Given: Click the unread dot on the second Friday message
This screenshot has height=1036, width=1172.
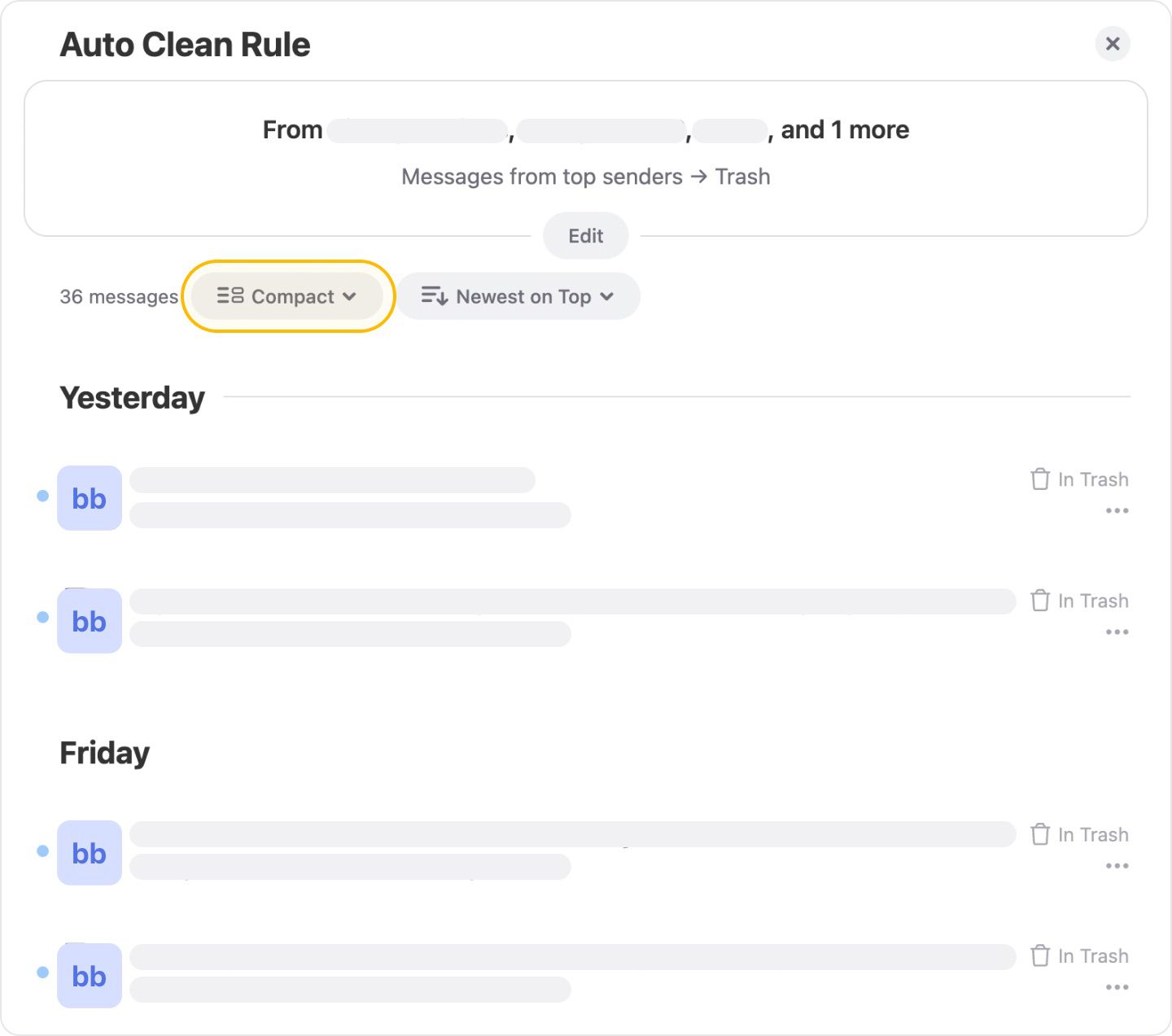Looking at the screenshot, I should (x=42, y=973).
